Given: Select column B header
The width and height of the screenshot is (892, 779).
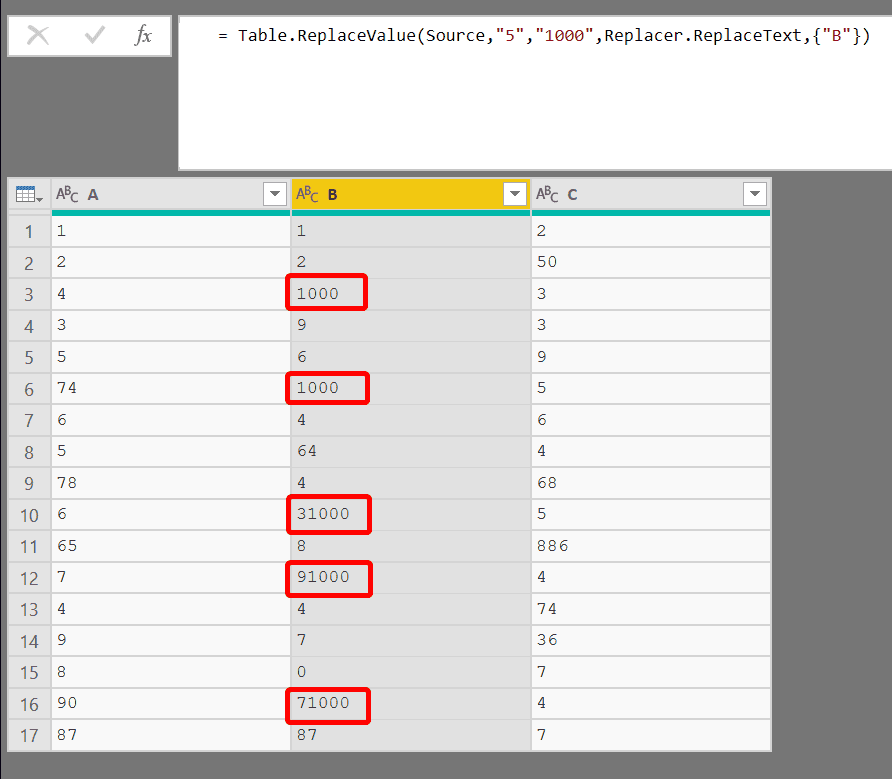Looking at the screenshot, I should pos(411,195).
